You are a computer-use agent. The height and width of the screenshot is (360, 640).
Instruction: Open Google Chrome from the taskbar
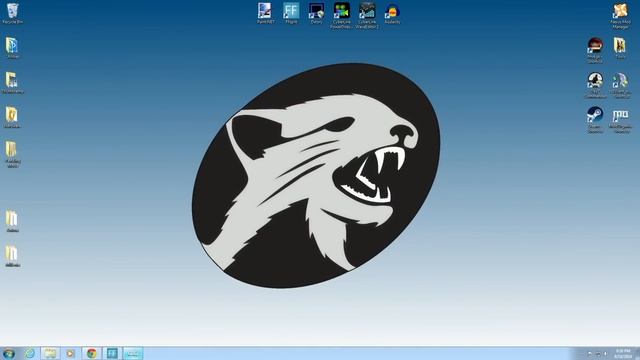click(x=91, y=353)
